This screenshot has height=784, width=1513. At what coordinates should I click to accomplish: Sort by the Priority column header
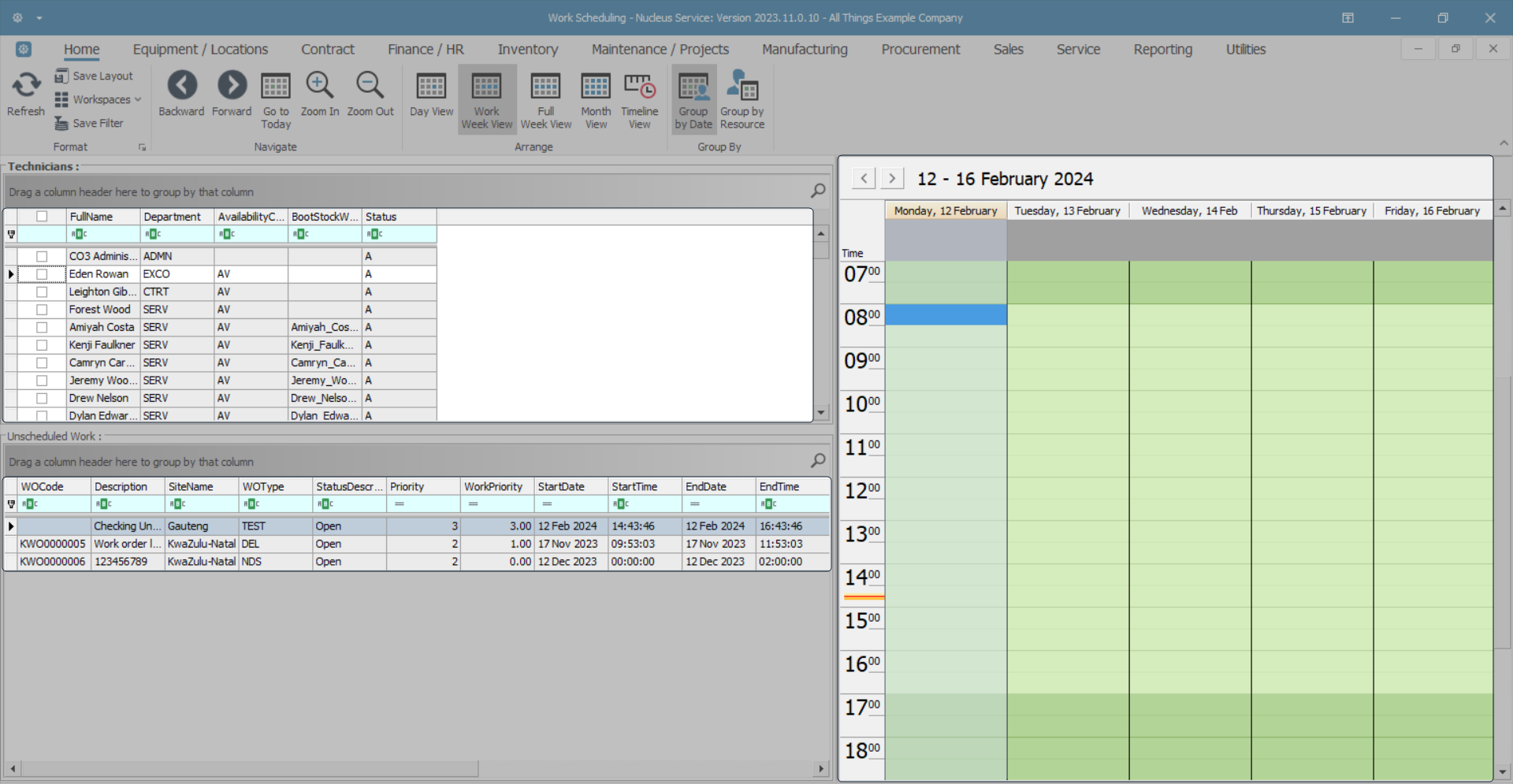click(x=423, y=487)
